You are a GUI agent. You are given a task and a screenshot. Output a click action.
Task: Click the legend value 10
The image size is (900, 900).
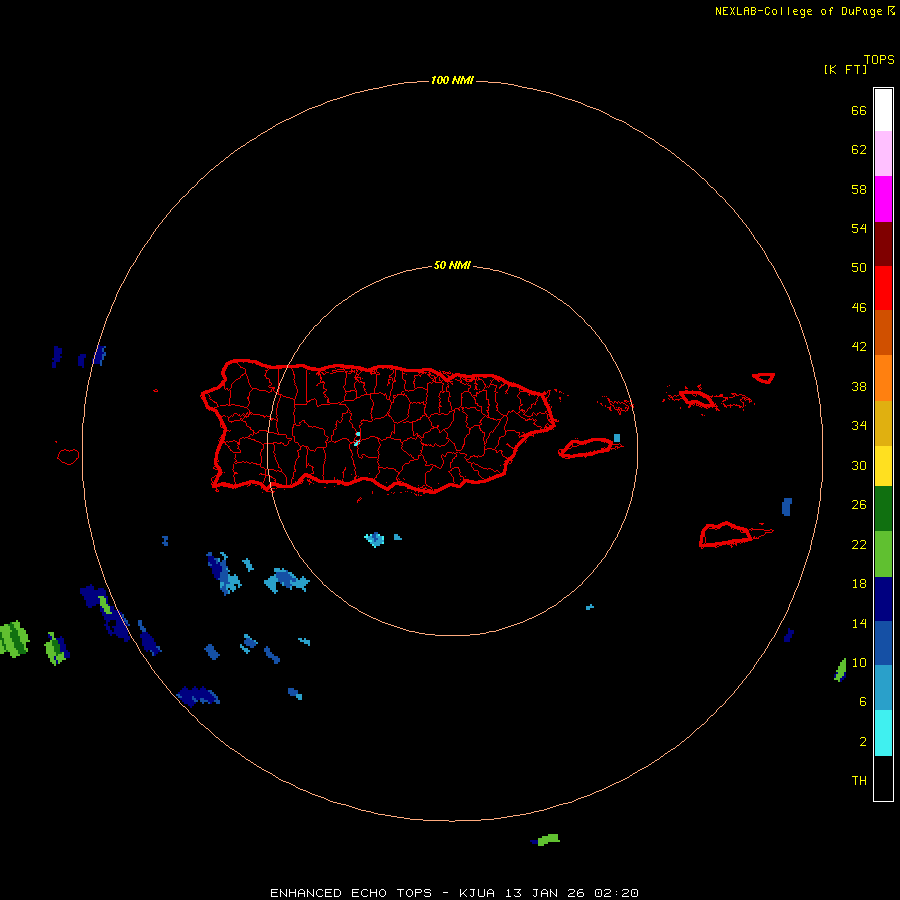[x=859, y=662]
